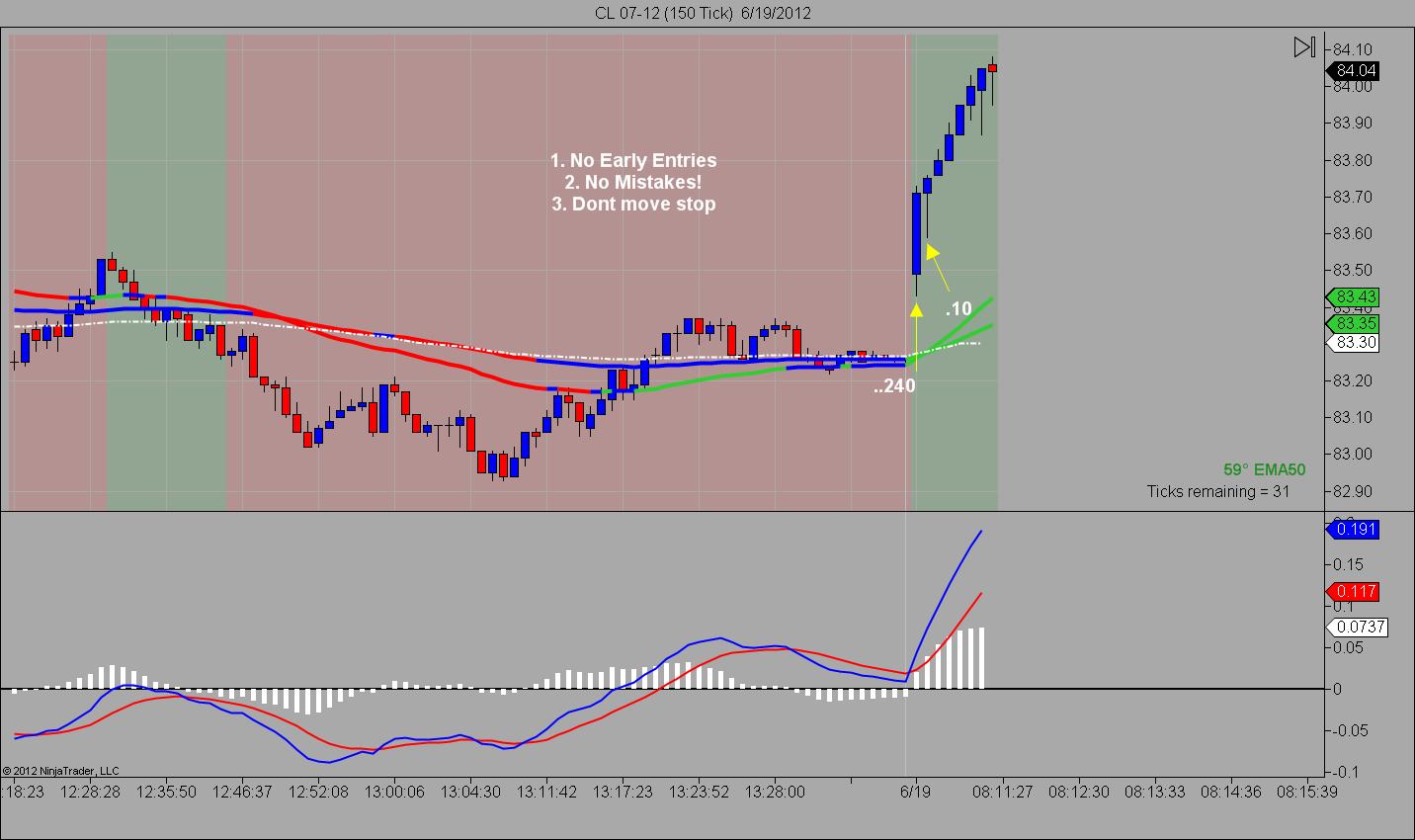This screenshot has height=840, width=1415.
Task: Click the 08:12:30 time axis label
Action: pyautogui.click(x=1079, y=792)
